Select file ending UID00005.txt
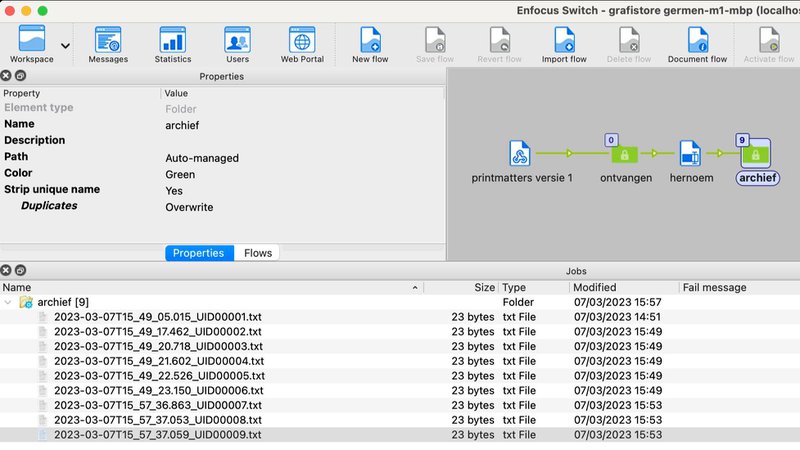This screenshot has width=800, height=450. 158,376
